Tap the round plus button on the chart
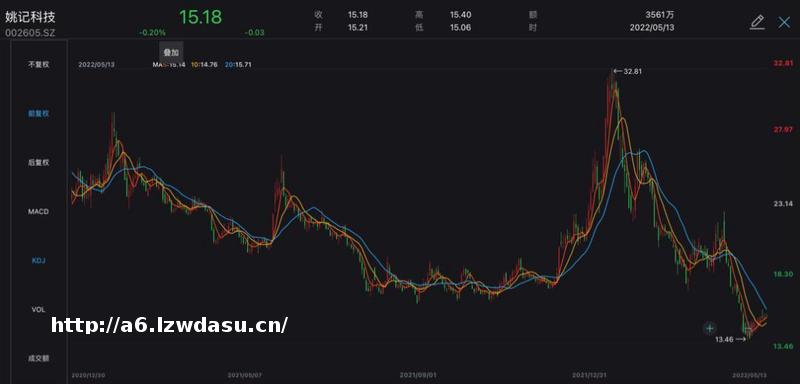Image resolution: width=800 pixels, height=384 pixels. click(710, 328)
